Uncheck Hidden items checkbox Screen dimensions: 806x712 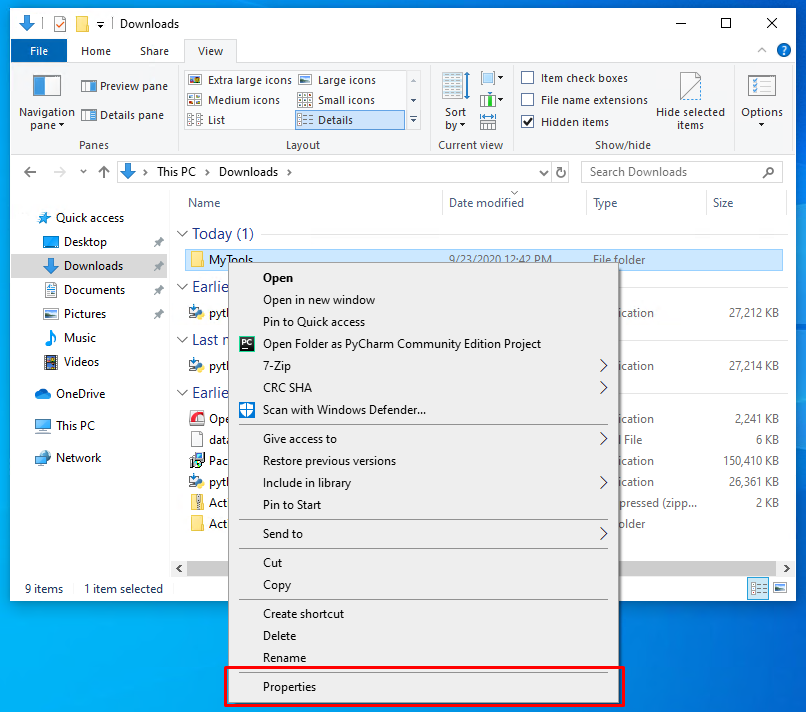click(x=527, y=122)
